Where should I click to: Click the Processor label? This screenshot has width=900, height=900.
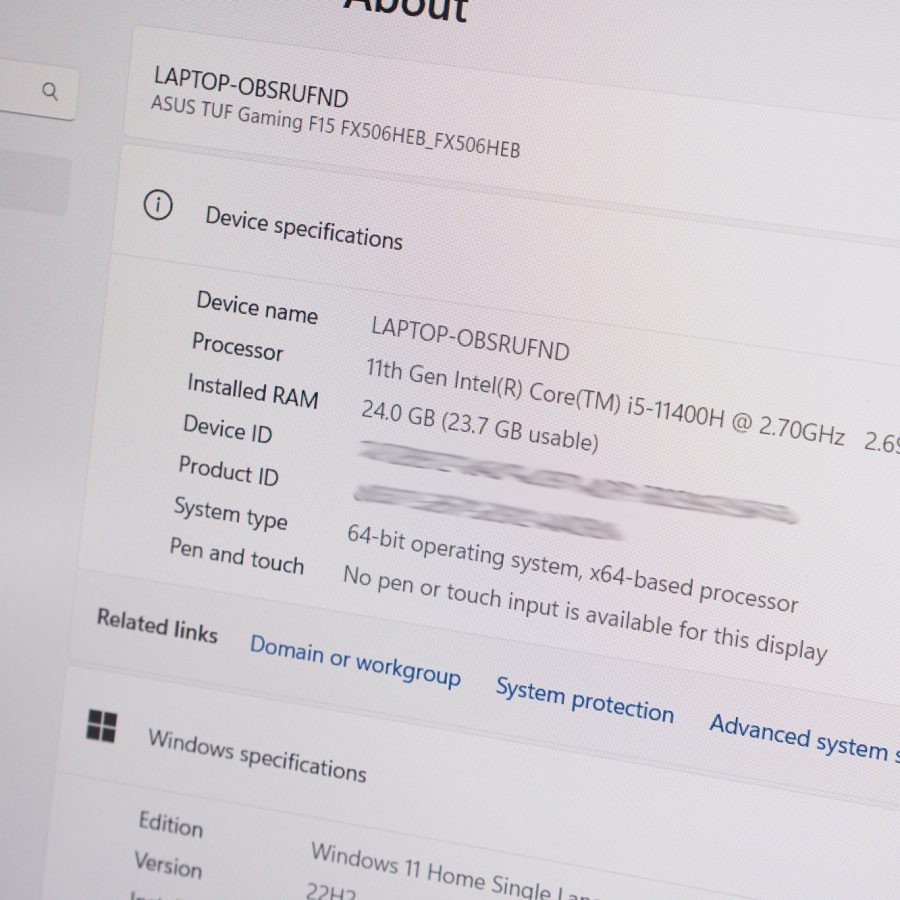click(238, 346)
